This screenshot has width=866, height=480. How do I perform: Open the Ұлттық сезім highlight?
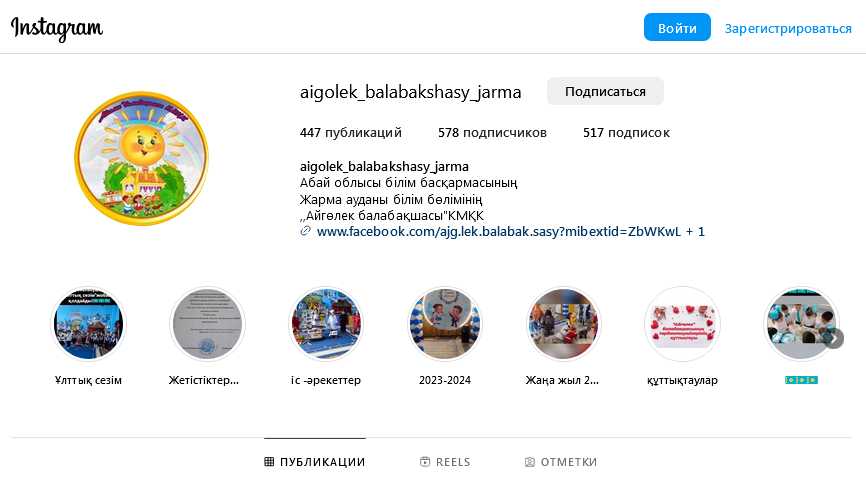click(88, 324)
